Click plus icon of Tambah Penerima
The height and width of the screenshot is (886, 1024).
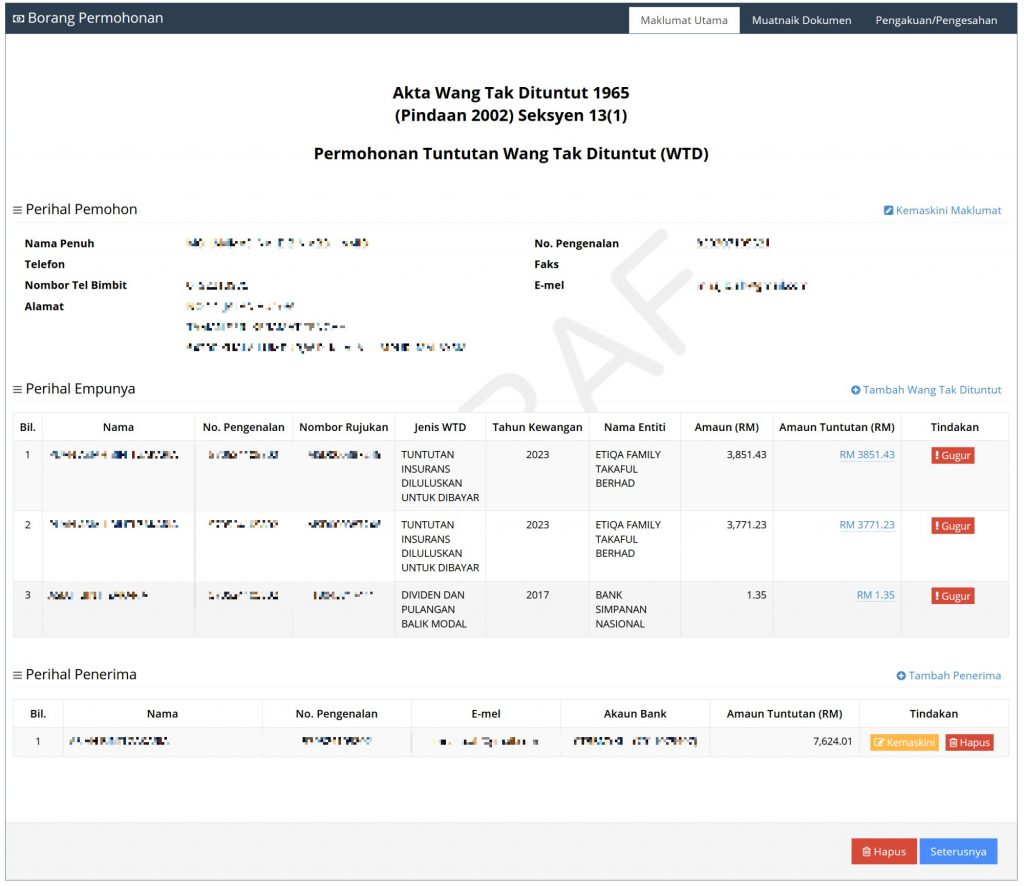(x=901, y=676)
